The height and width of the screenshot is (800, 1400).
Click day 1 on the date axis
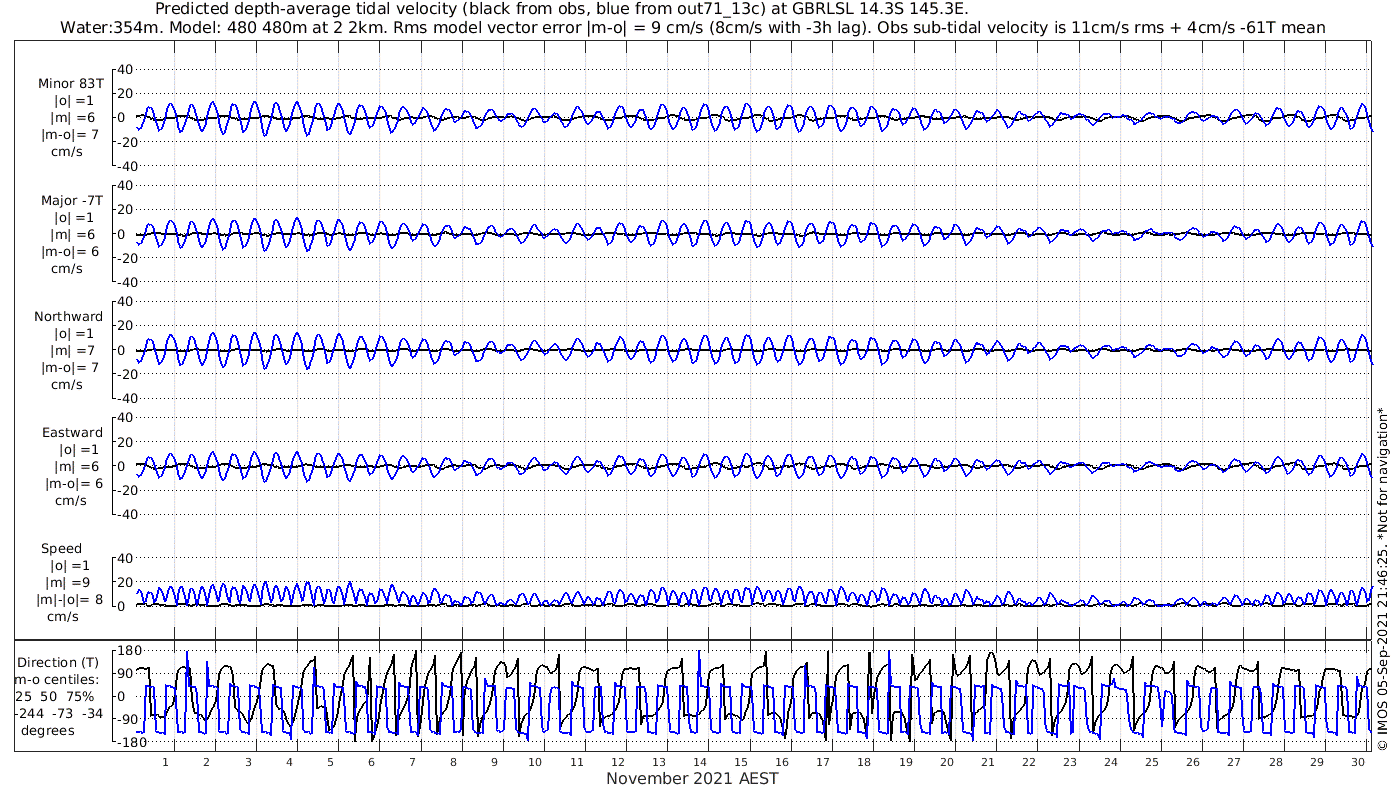coord(165,762)
